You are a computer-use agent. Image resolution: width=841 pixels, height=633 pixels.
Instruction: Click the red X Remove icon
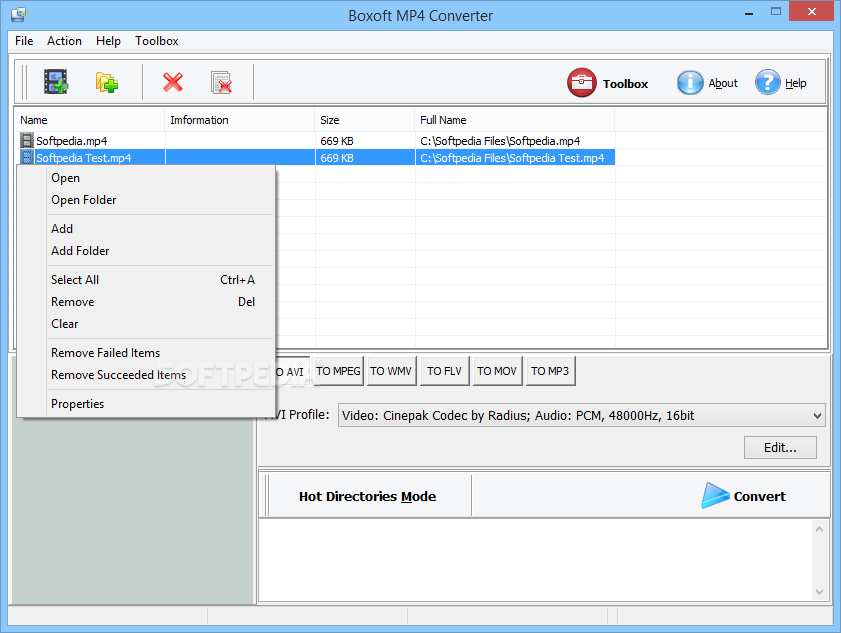[173, 83]
